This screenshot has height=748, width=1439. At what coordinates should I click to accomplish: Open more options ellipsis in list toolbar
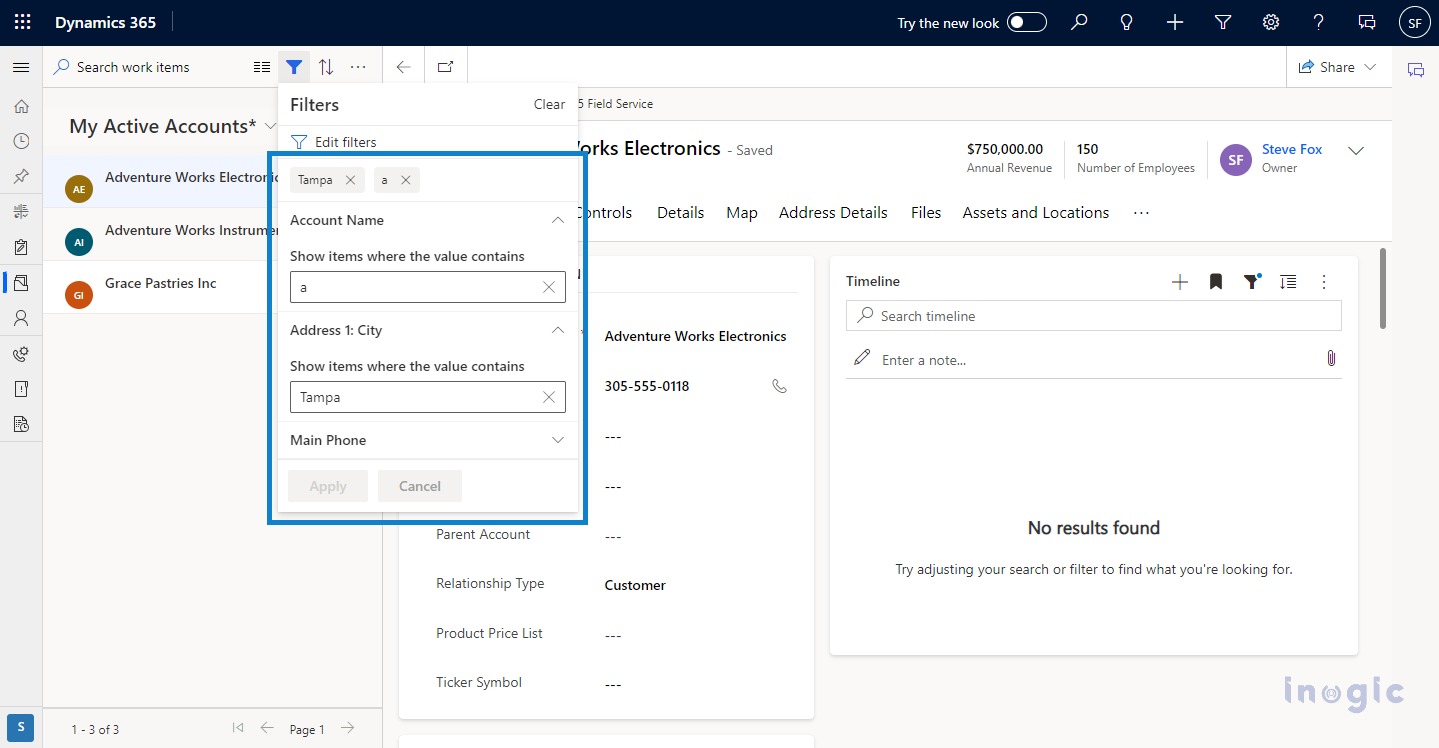click(x=358, y=67)
